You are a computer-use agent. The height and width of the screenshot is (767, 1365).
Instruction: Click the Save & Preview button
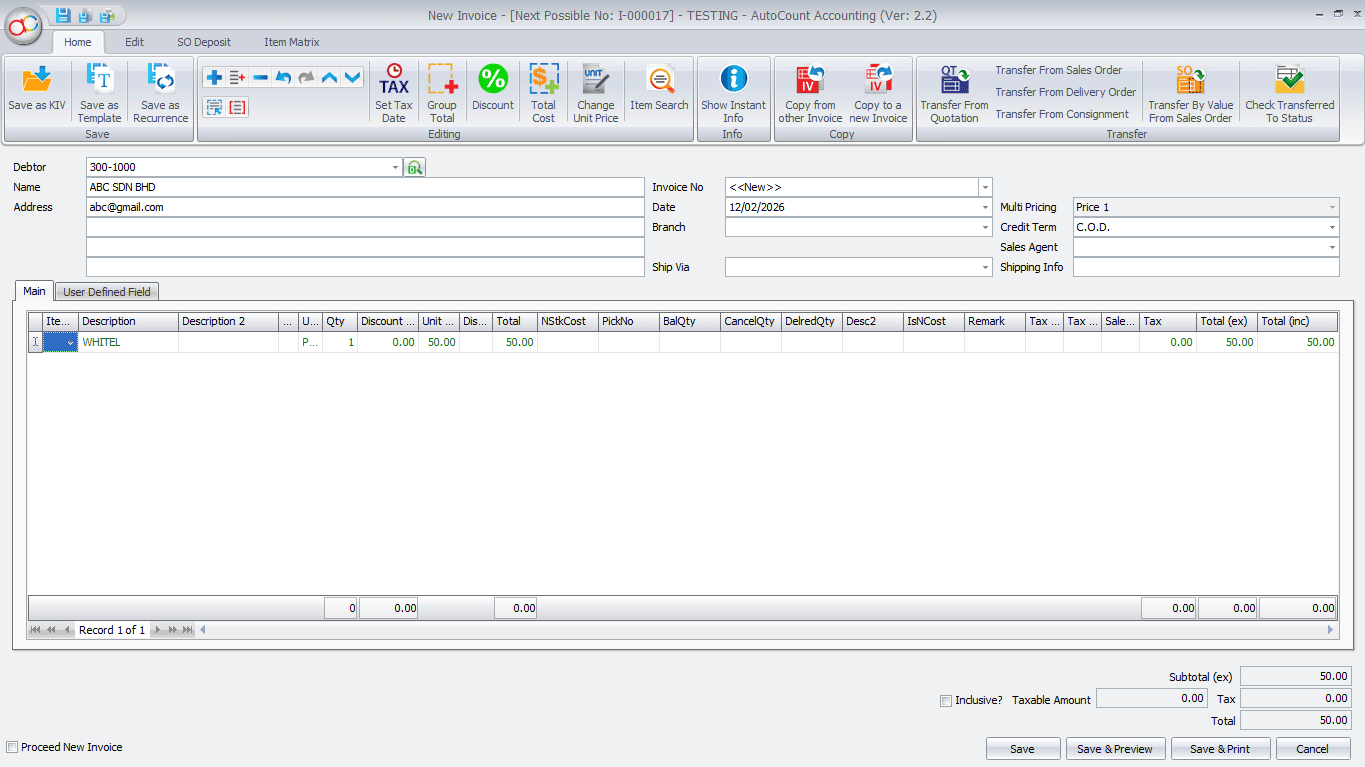pos(1115,748)
